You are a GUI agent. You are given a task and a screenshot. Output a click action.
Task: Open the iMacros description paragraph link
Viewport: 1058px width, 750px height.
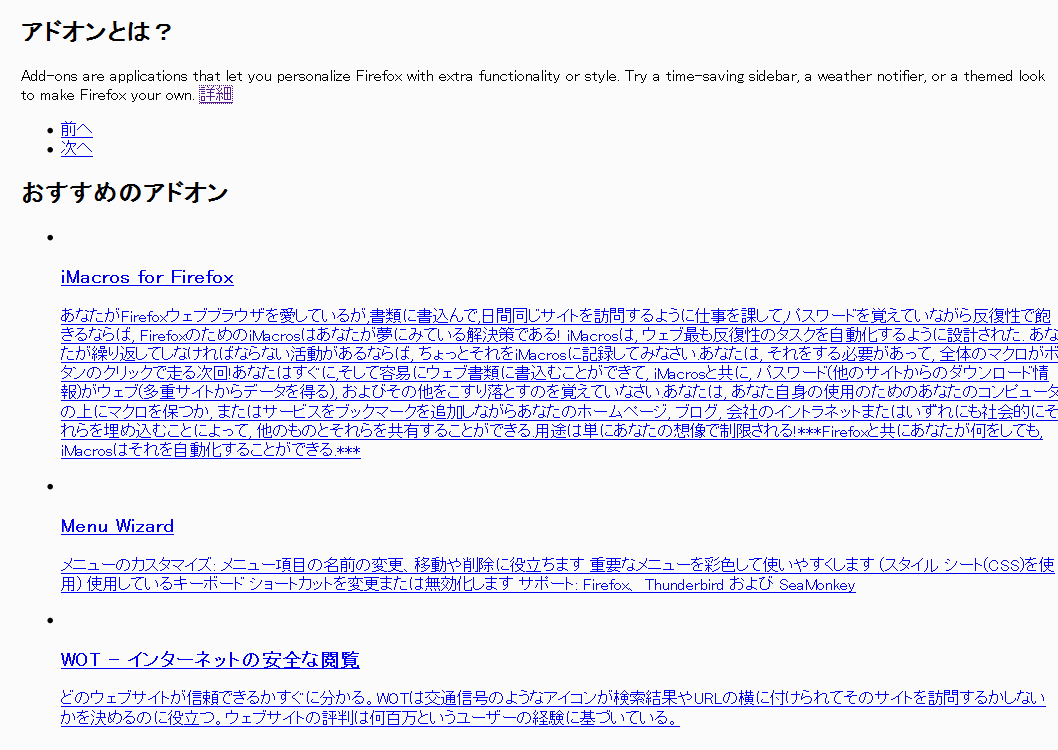pyautogui.click(x=559, y=382)
